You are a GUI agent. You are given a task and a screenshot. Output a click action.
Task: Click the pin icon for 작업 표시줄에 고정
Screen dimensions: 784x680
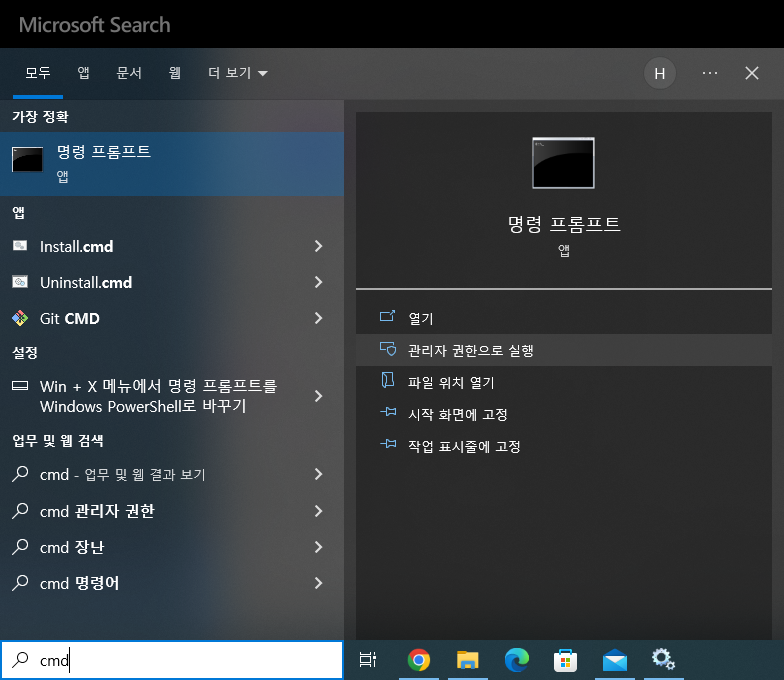388,444
